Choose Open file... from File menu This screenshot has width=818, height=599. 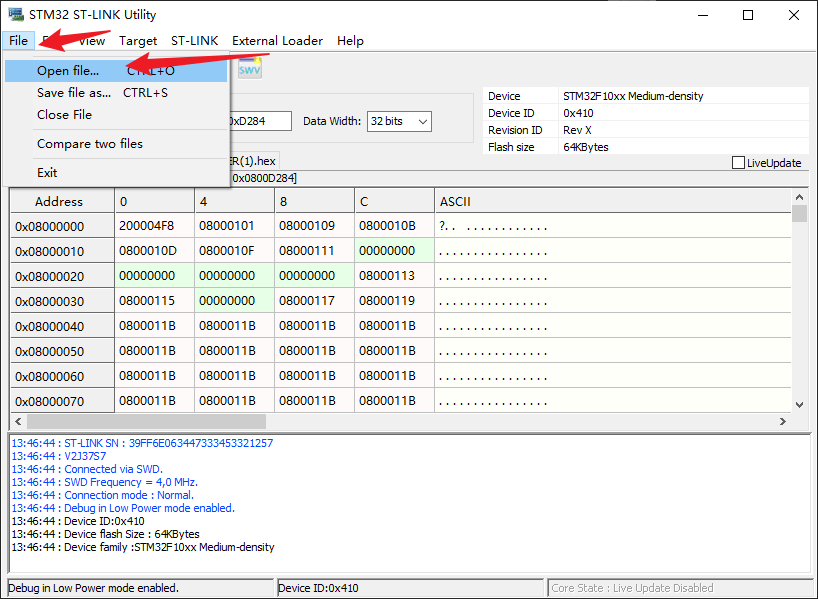pos(116,71)
